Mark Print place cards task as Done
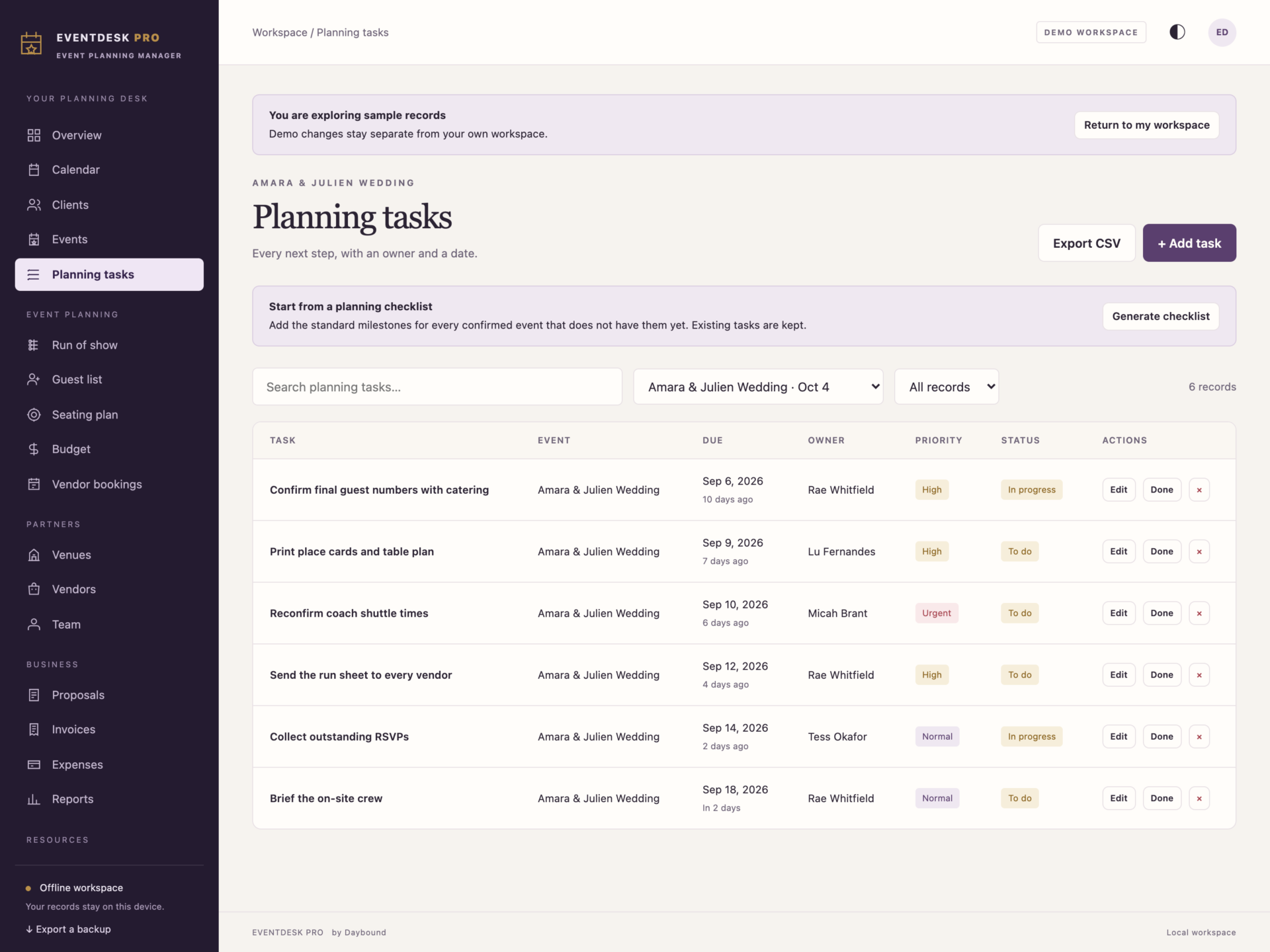This screenshot has width=1270, height=952. [1162, 551]
